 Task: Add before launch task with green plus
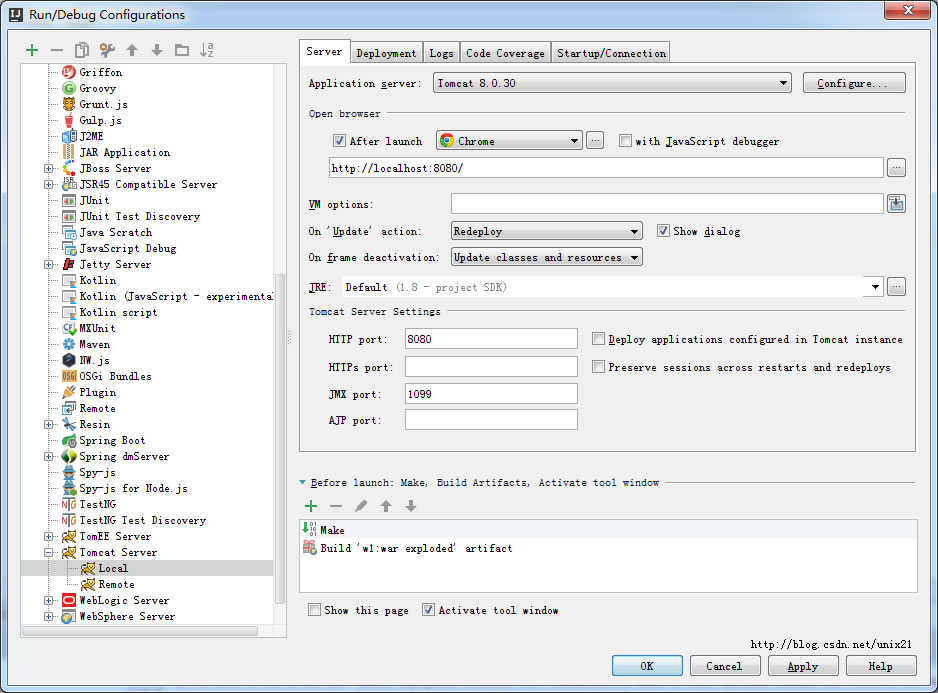pos(311,506)
